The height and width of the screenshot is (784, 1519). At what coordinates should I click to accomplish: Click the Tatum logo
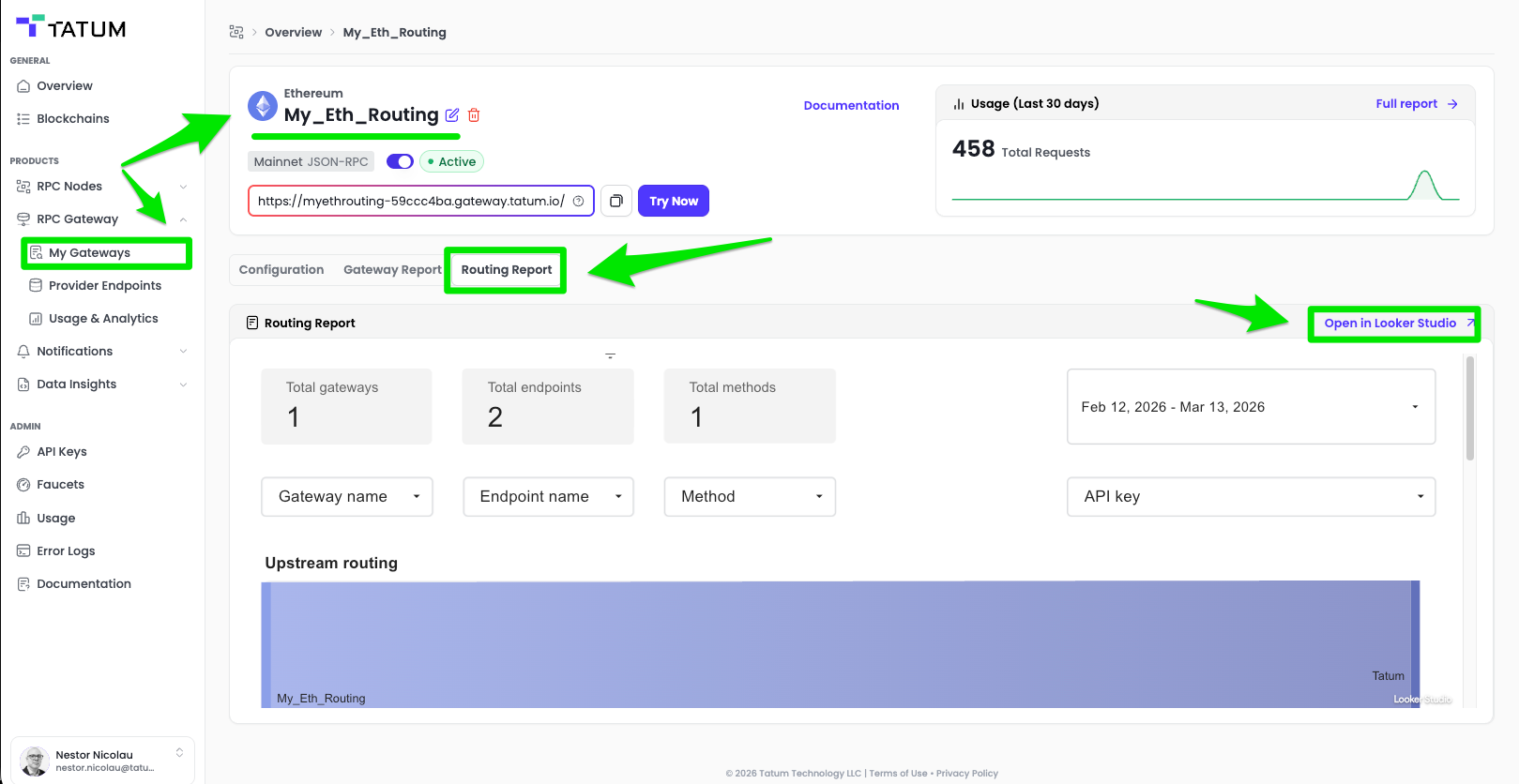pyautogui.click(x=70, y=27)
